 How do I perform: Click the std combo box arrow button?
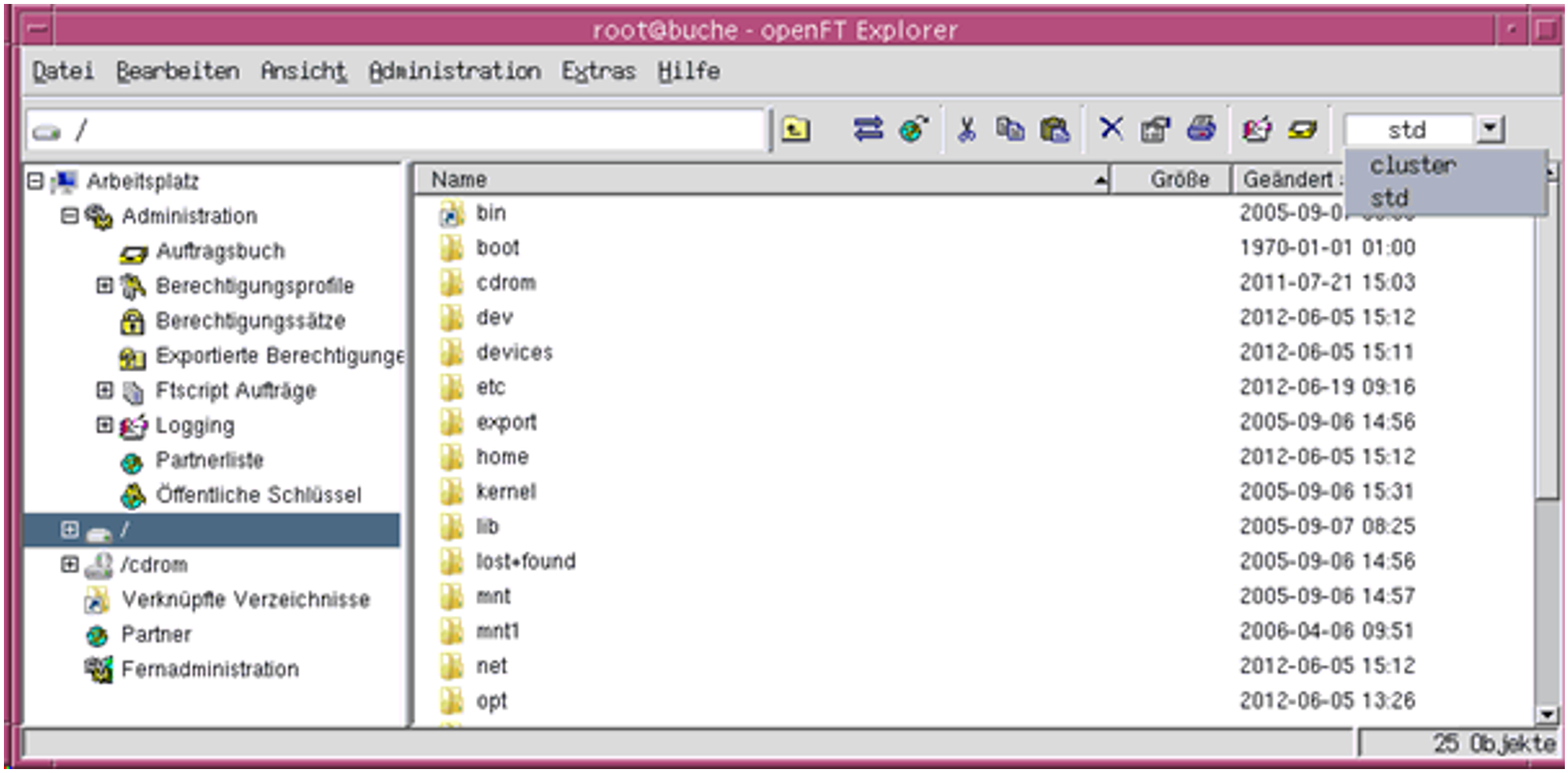(1489, 129)
